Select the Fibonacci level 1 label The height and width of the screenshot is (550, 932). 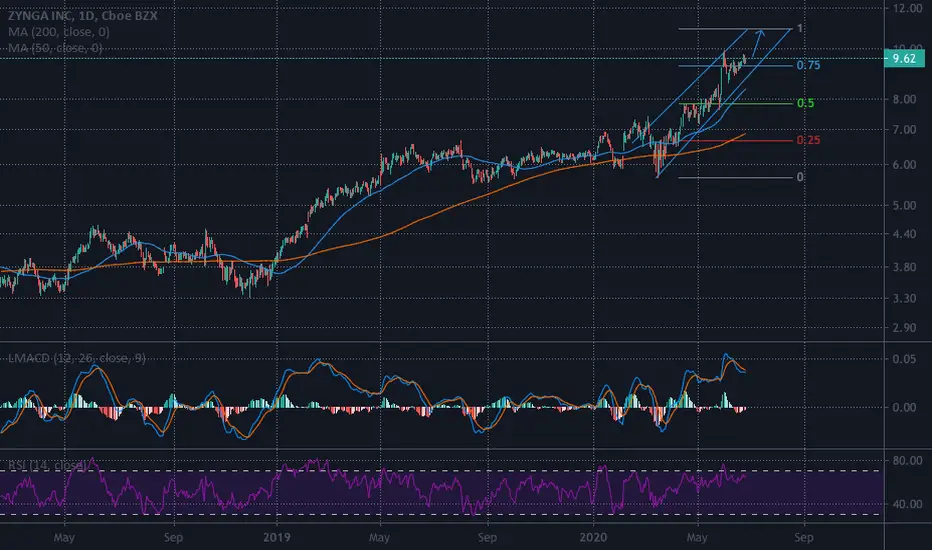pos(800,29)
